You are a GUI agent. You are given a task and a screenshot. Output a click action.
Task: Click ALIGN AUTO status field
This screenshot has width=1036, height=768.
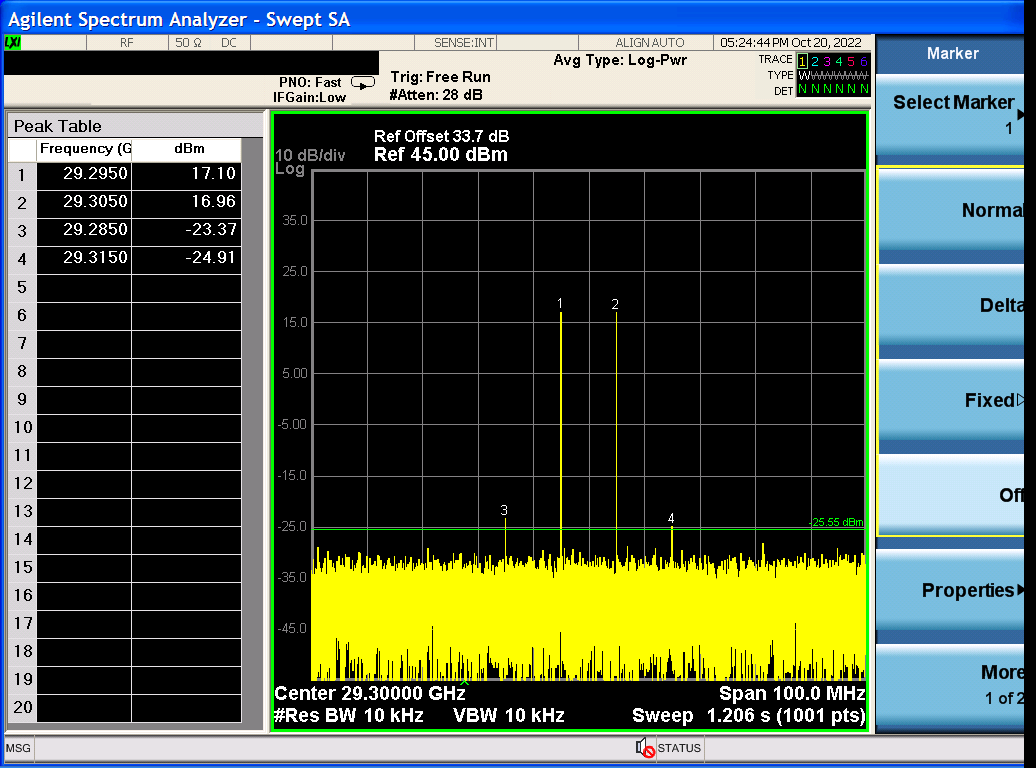649,43
